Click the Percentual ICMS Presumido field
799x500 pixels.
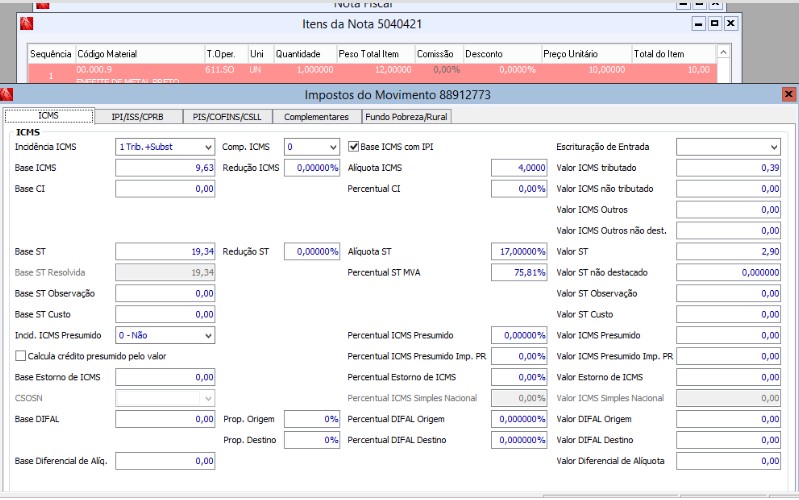point(519,335)
